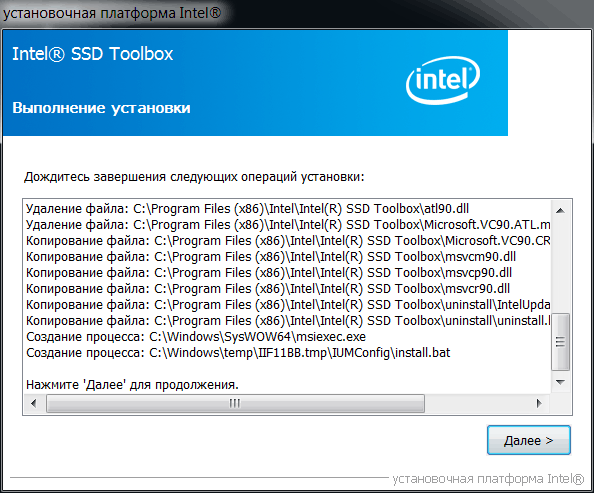Click the text "Нажмите 'Далее' для продолжения."
The image size is (594, 493).
(x=132, y=385)
